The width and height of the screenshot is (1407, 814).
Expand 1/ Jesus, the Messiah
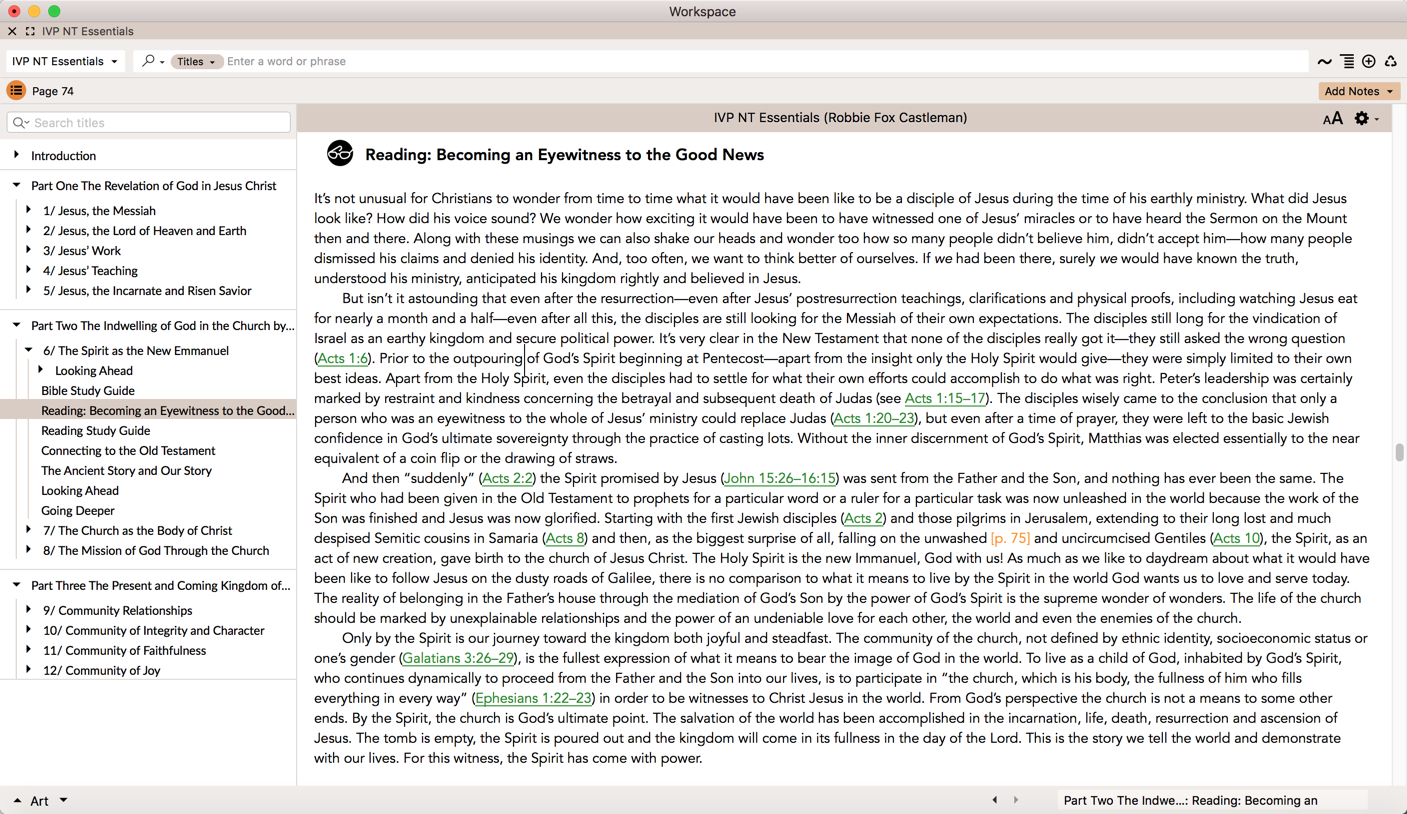point(28,210)
